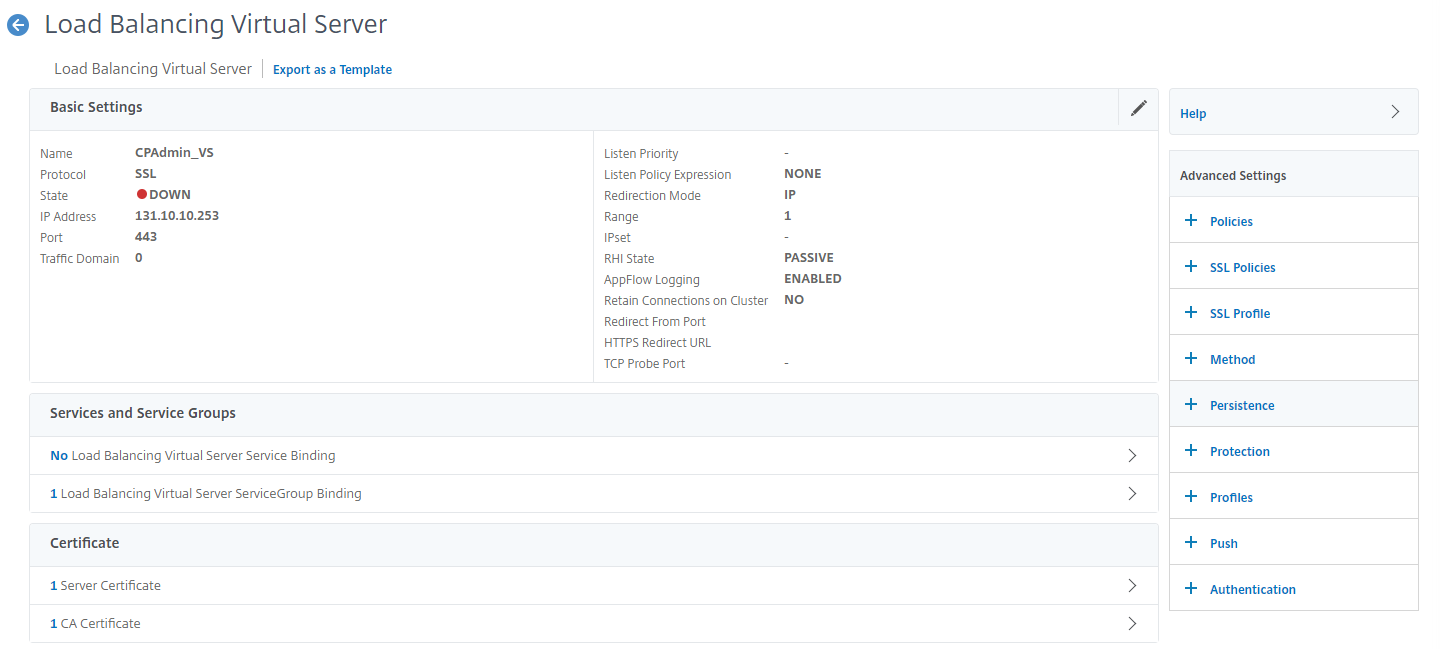Click Export as a Template link
The height and width of the screenshot is (649, 1440).
point(332,70)
